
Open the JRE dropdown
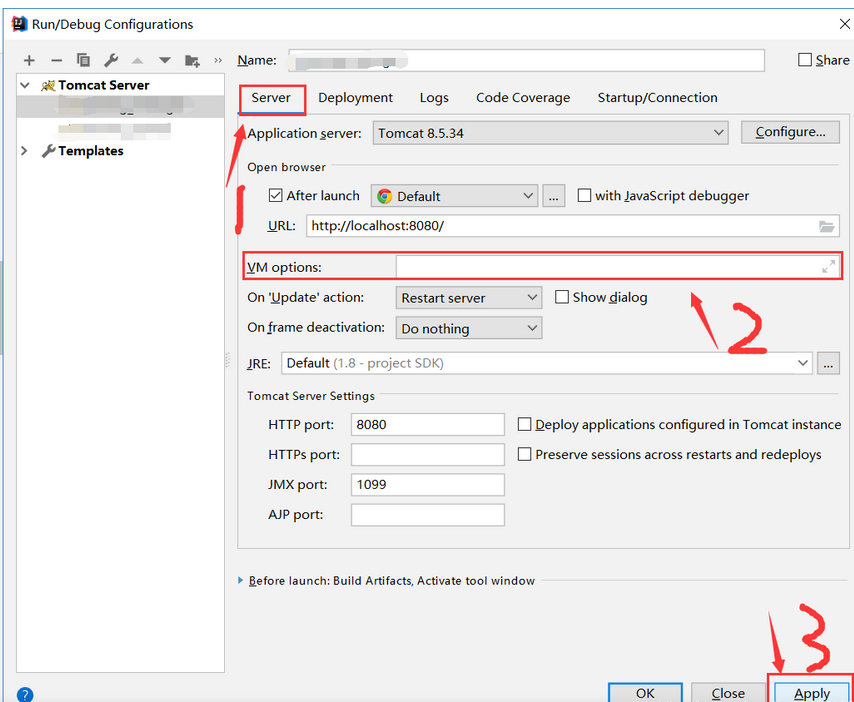[x=546, y=363]
